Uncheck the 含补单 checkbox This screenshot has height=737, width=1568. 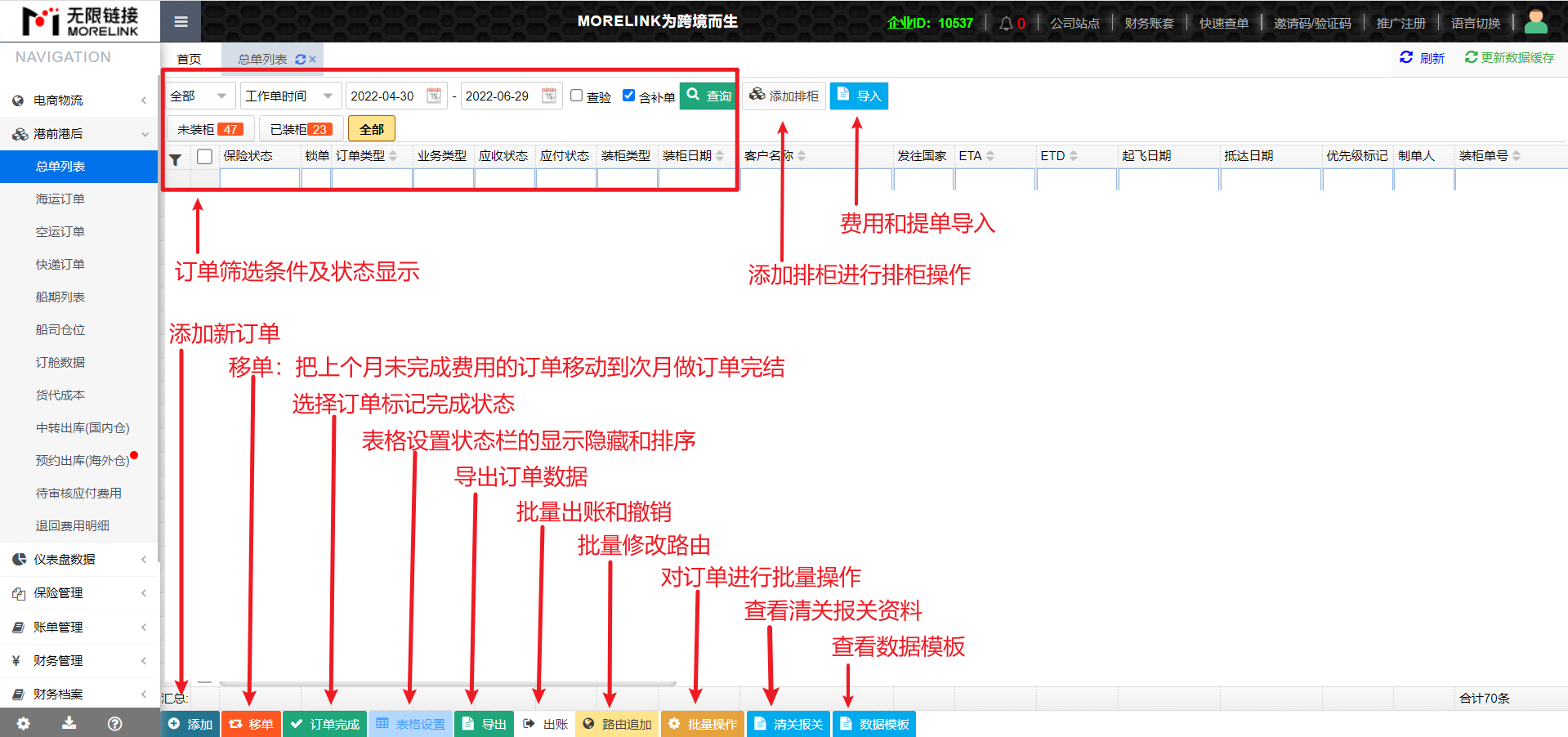[x=628, y=96]
